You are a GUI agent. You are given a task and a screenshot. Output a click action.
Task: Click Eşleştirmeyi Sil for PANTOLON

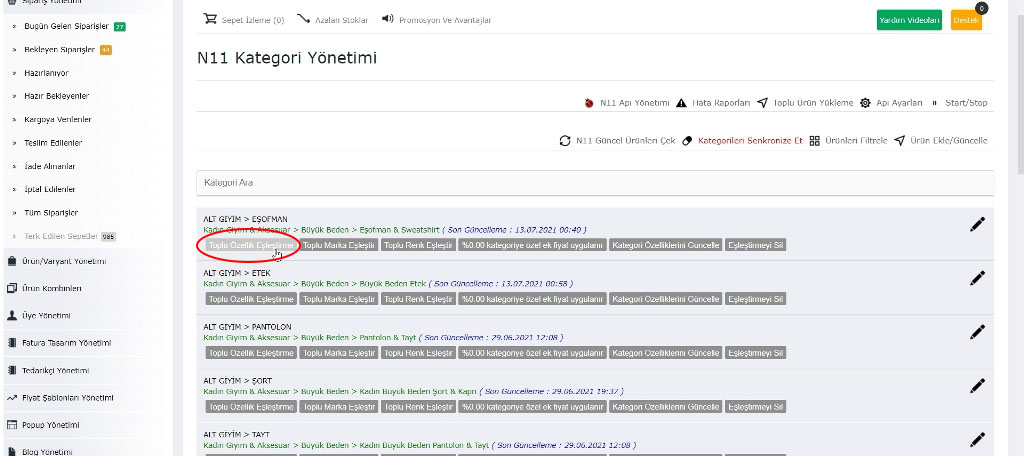(756, 353)
